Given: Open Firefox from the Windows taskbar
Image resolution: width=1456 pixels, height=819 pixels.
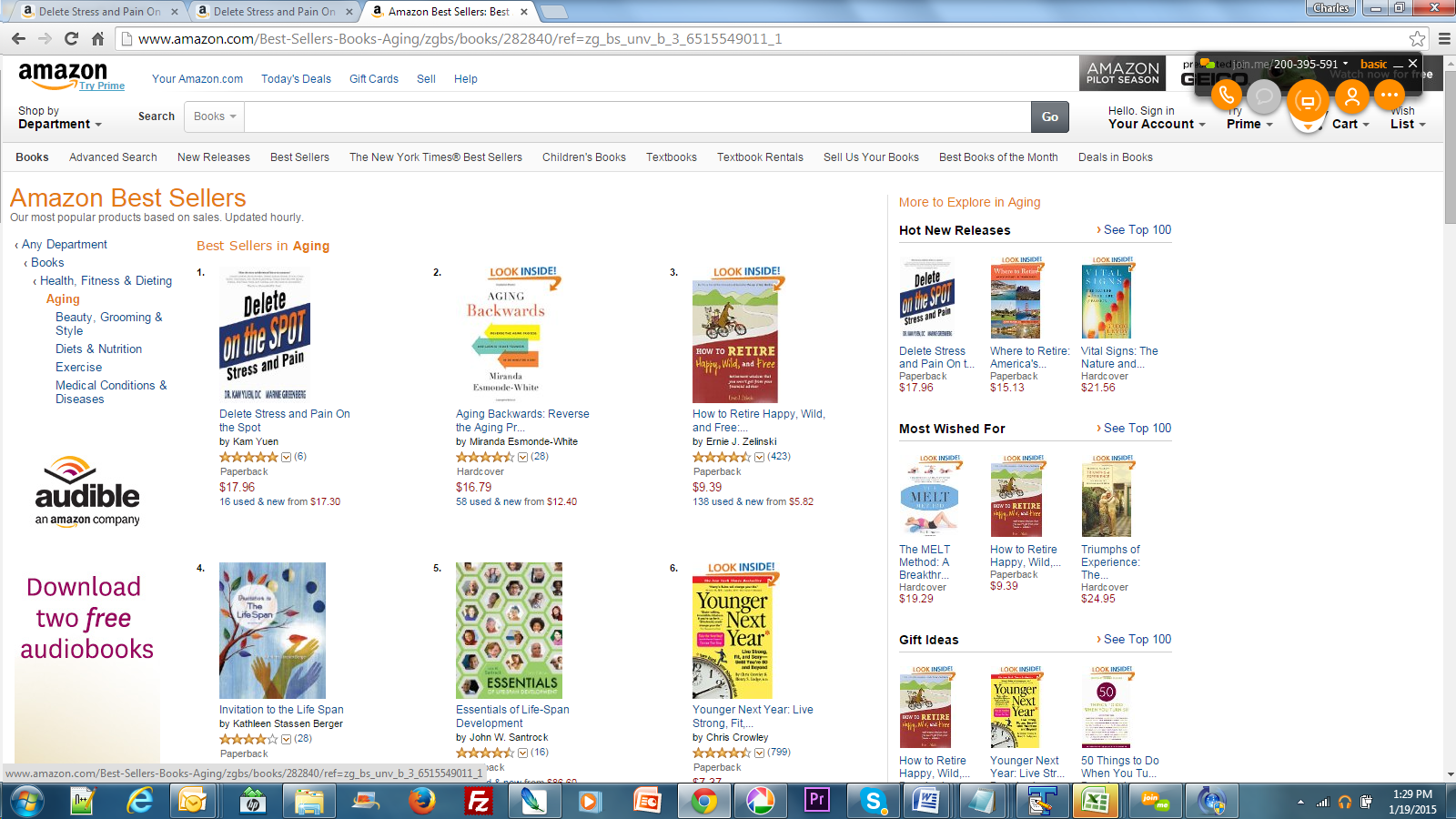Looking at the screenshot, I should coord(421,801).
